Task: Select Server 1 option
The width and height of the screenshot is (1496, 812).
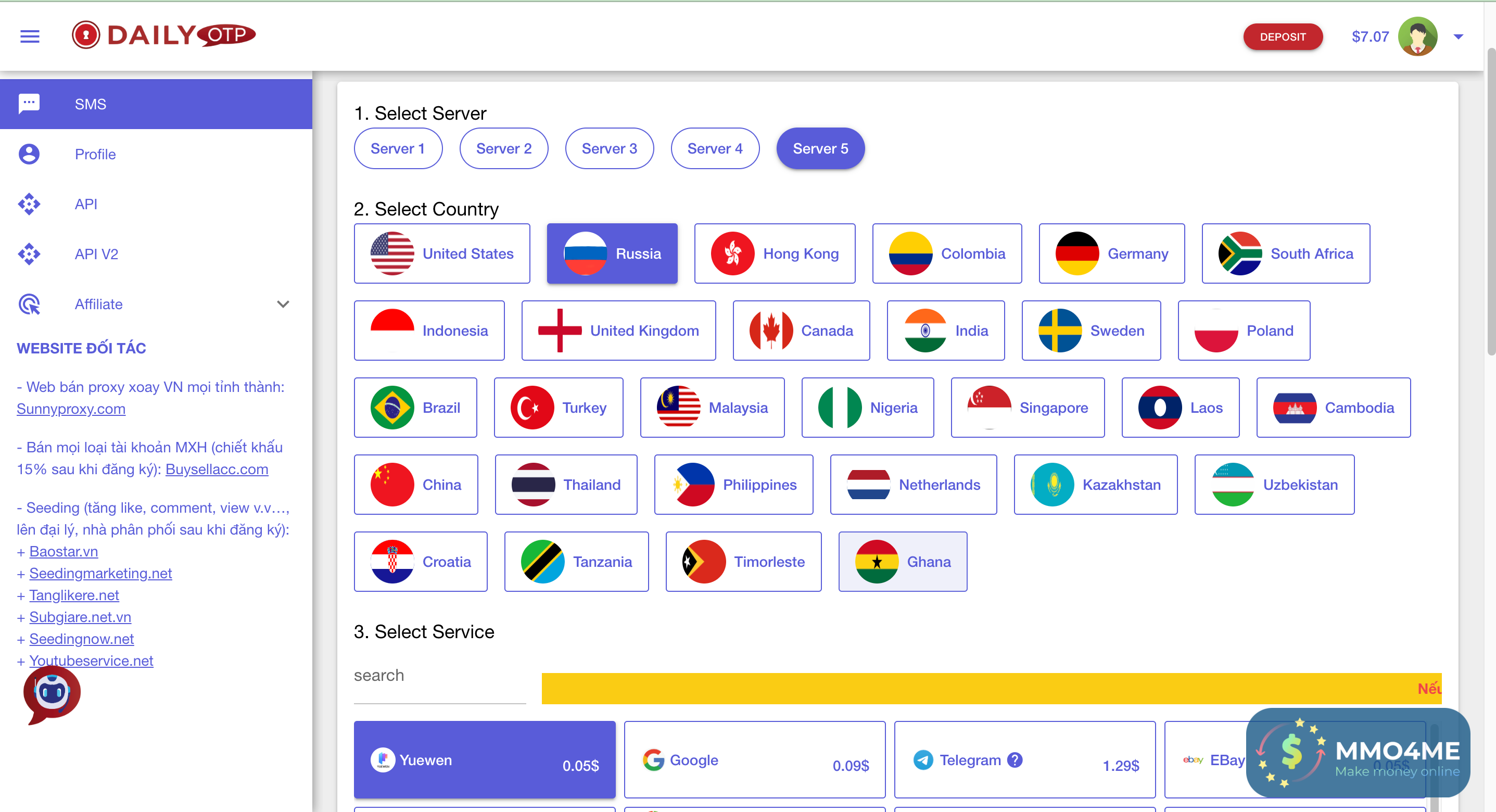Action: point(398,149)
